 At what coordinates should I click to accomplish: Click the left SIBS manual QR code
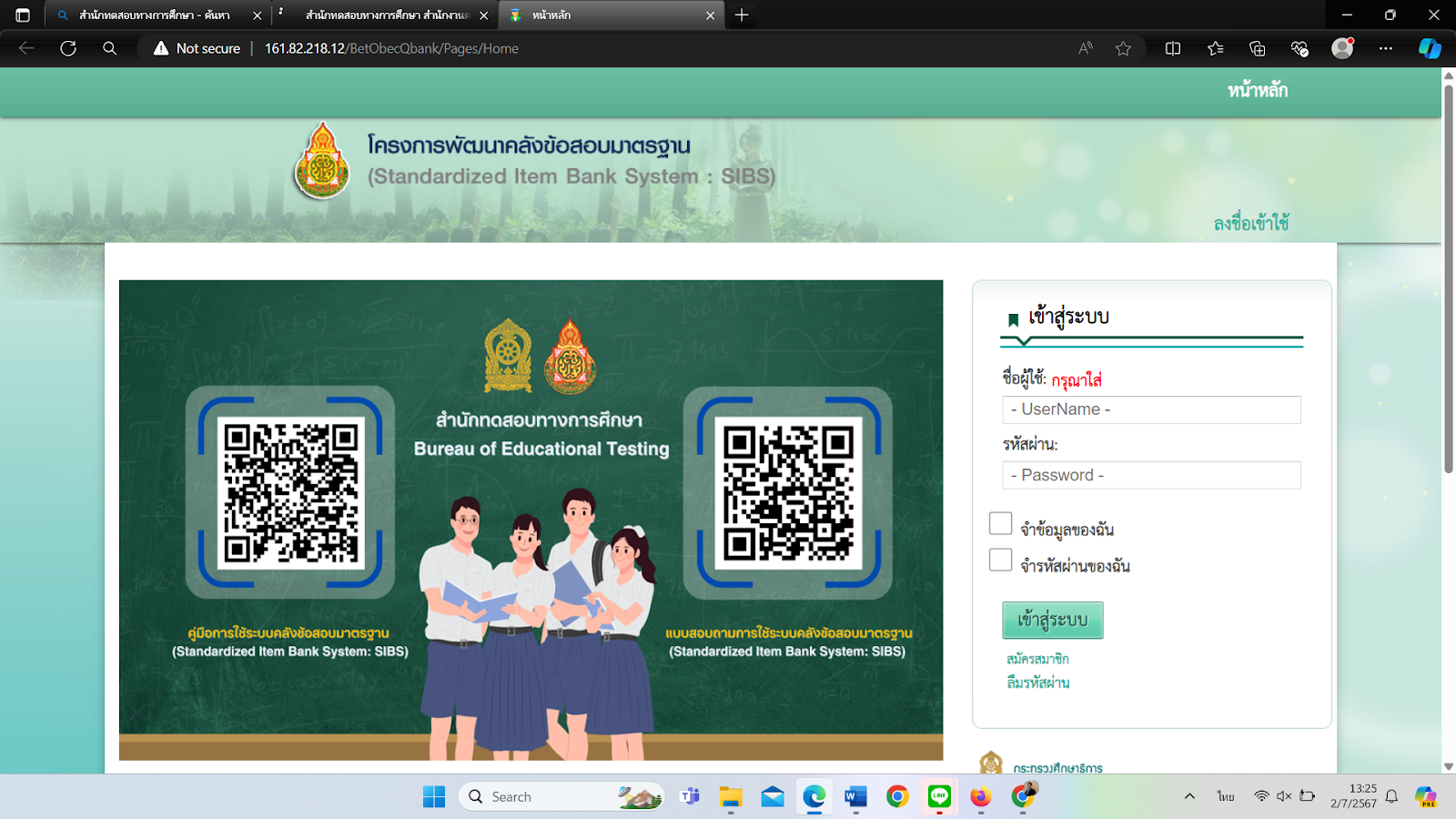point(290,492)
